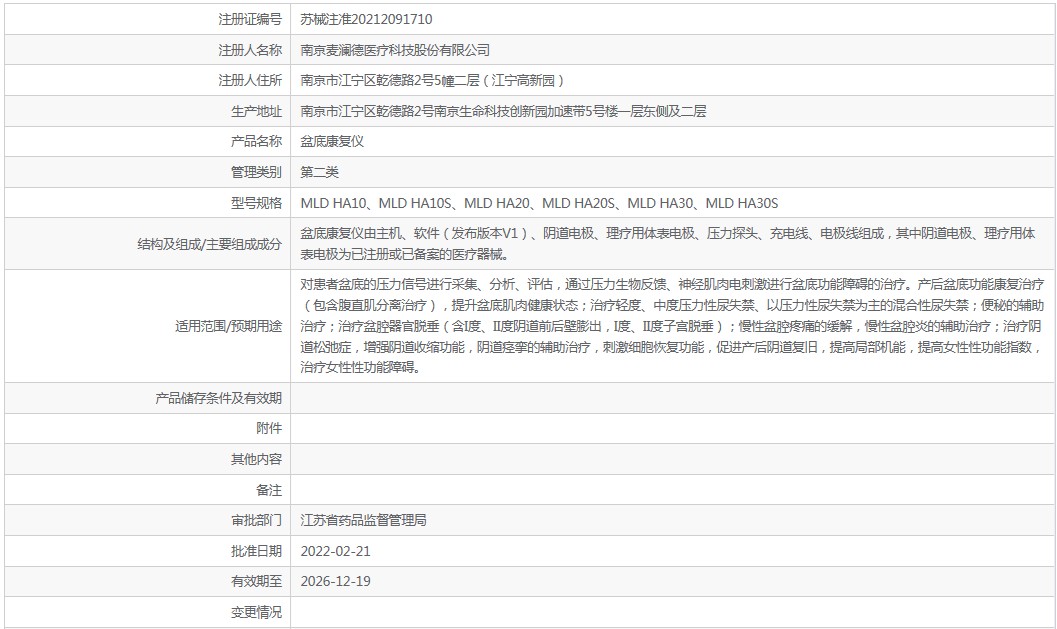Select the label 注册证编号
1057x629 pixels.
249,19
